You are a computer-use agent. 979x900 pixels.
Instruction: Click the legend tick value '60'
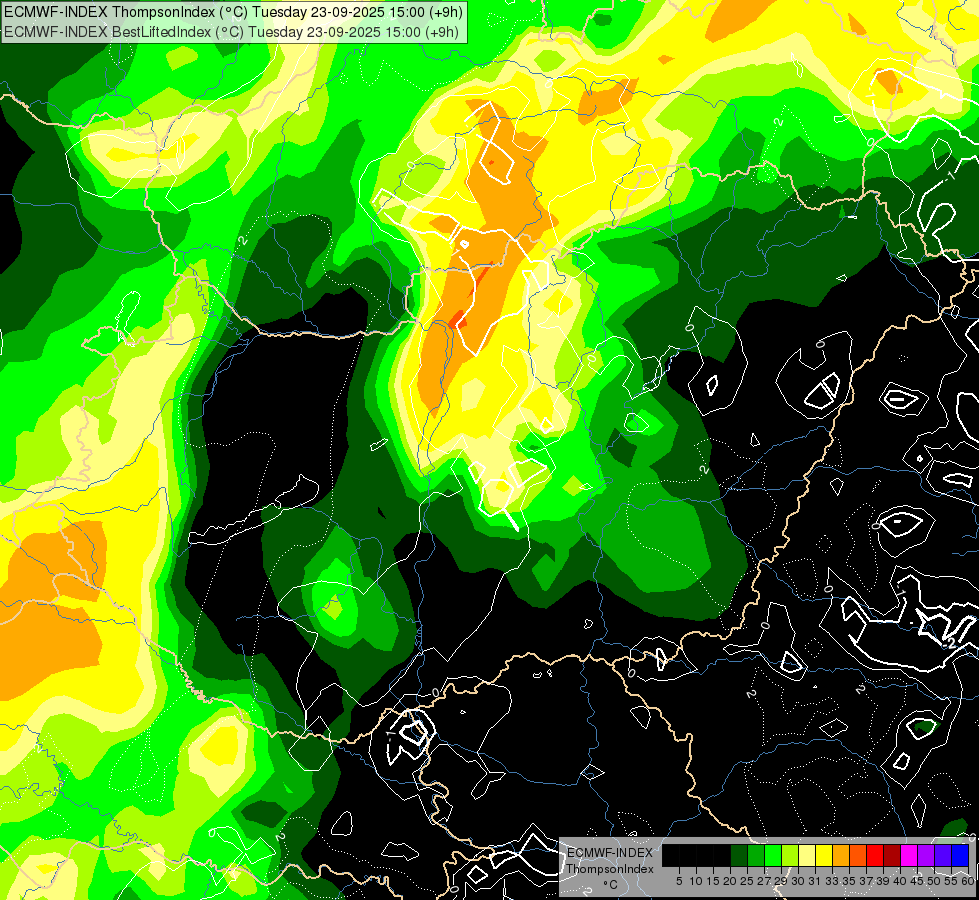click(x=967, y=881)
